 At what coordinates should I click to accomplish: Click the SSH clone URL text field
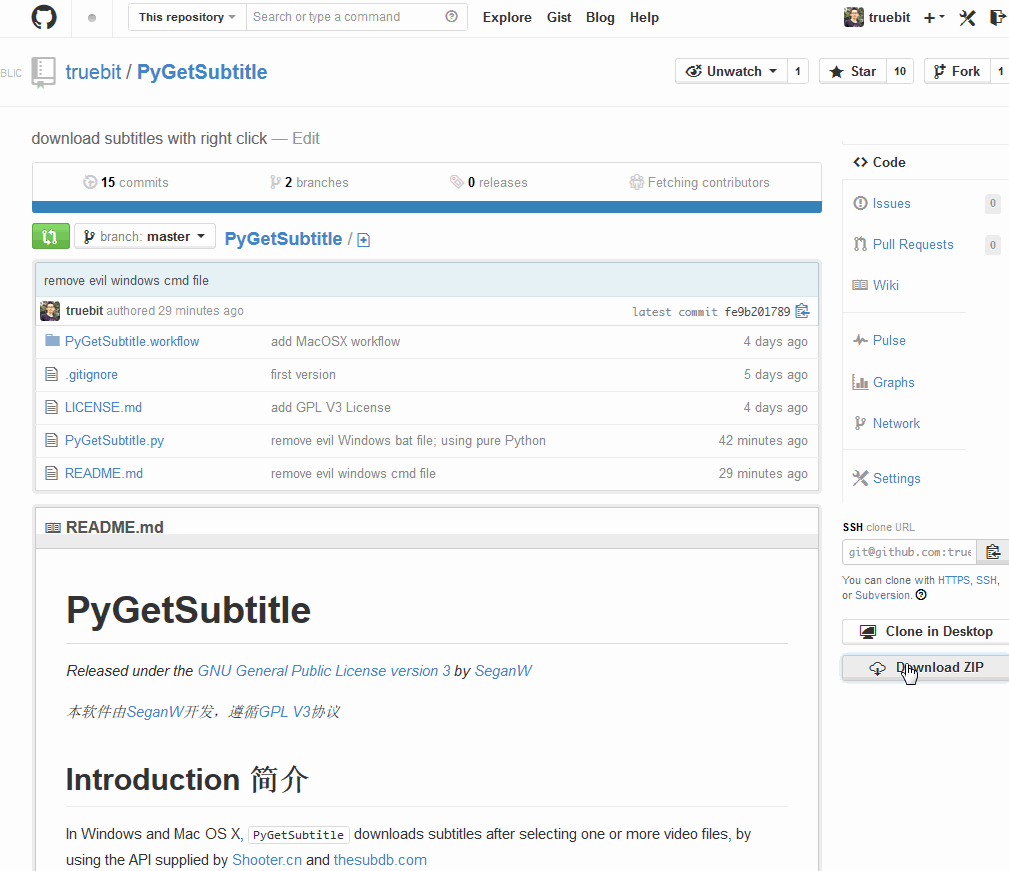[x=909, y=552]
